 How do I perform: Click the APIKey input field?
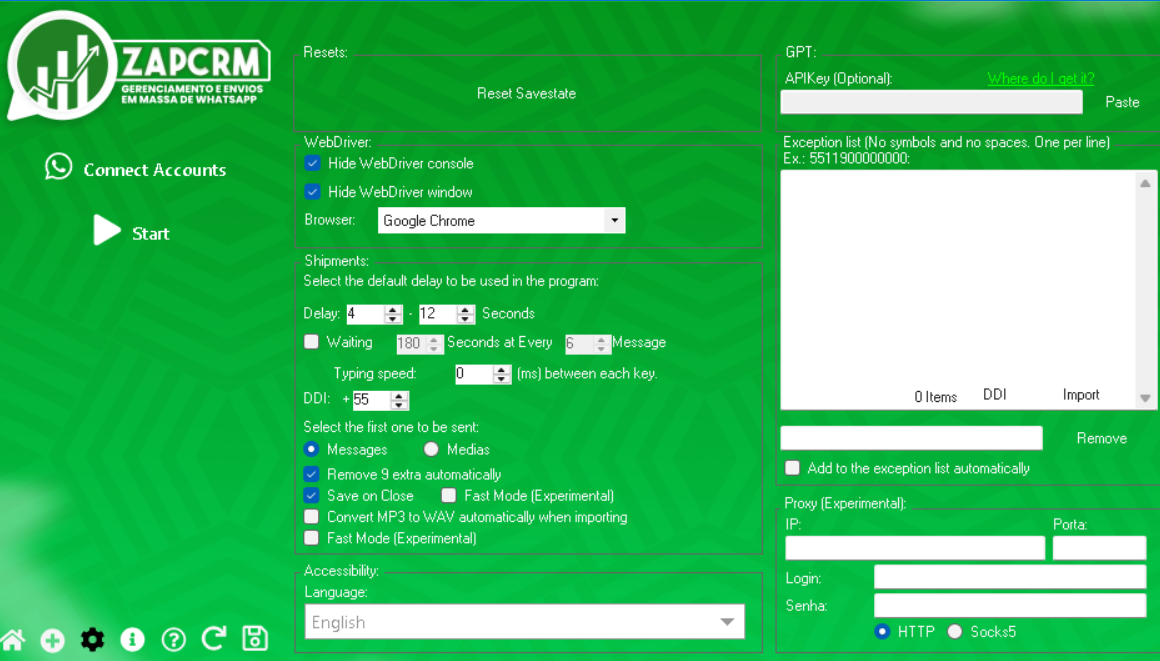931,102
